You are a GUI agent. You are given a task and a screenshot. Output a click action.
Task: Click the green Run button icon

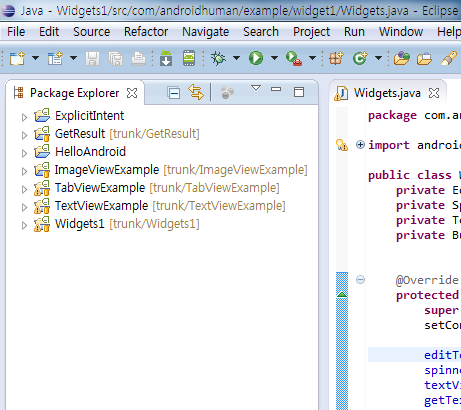[256, 58]
